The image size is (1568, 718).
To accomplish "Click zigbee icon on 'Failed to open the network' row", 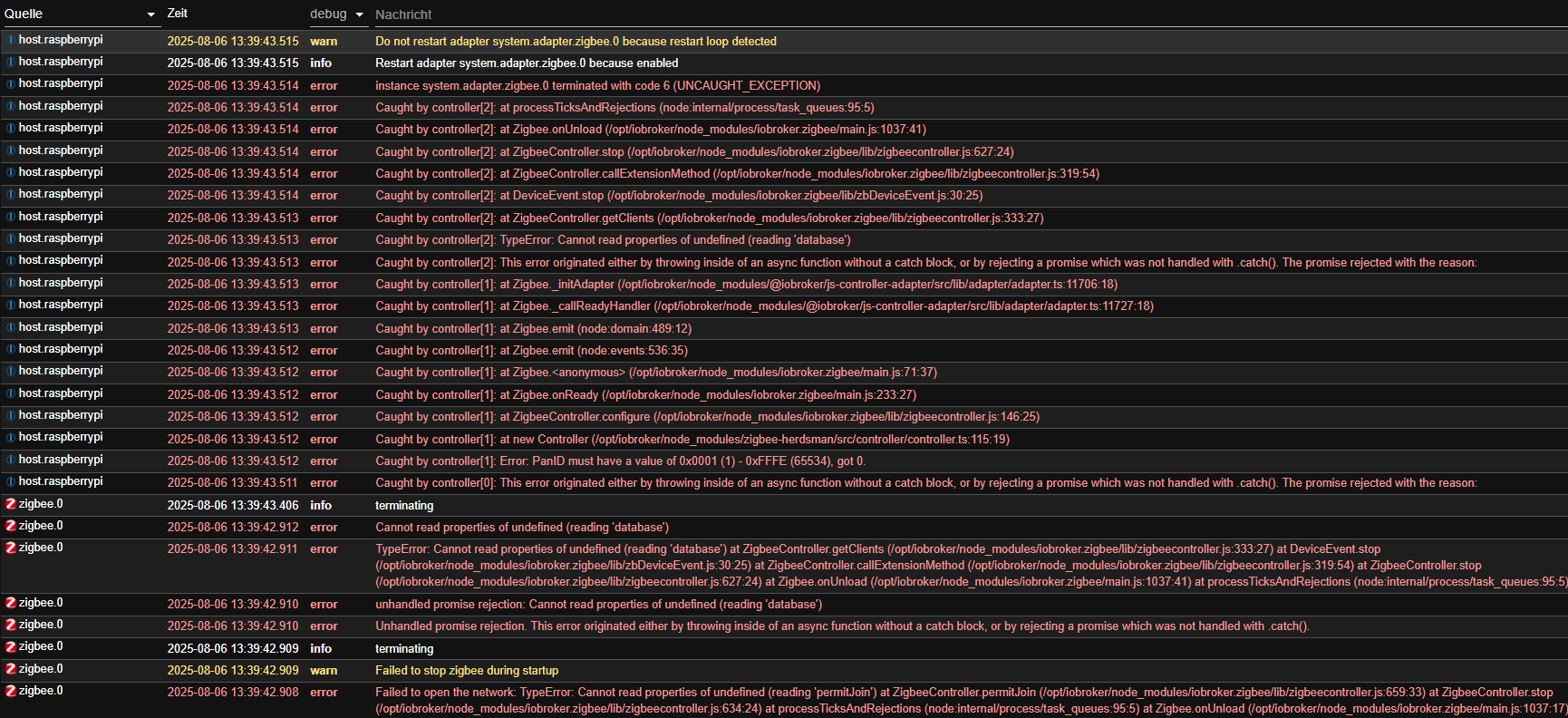I will pyautogui.click(x=11, y=691).
